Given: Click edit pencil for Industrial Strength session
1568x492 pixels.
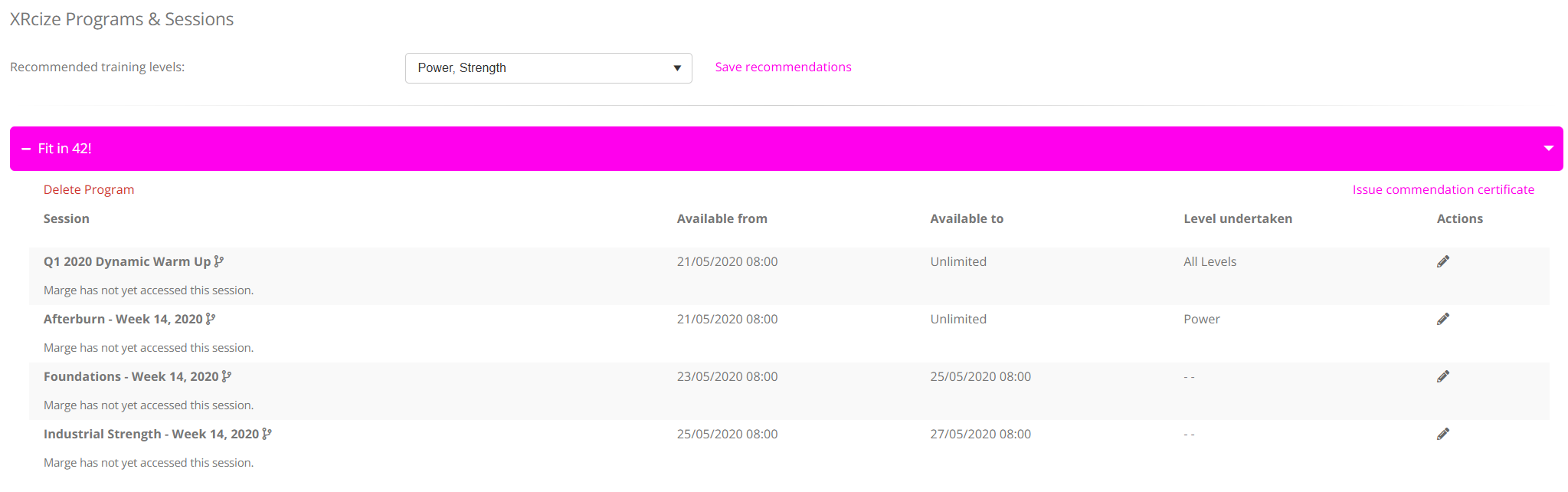Looking at the screenshot, I should pyautogui.click(x=1442, y=434).
